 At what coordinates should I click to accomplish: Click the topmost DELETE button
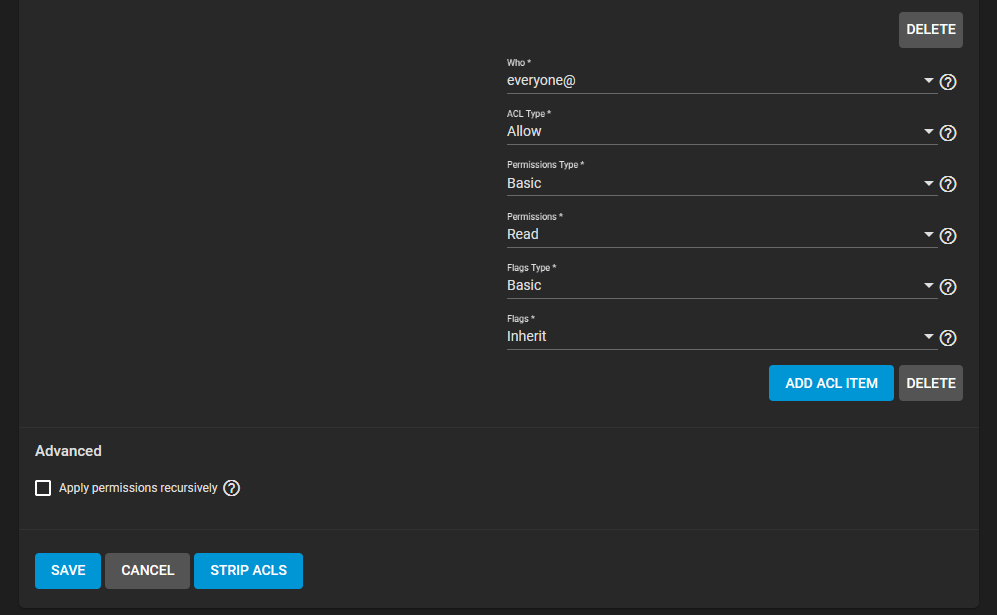930,29
